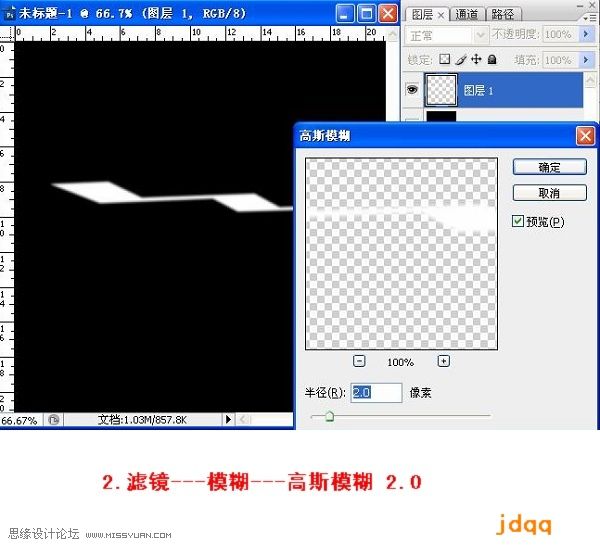The image size is (600, 550).
Task: Click the layers panel scroll up arrow
Action: pos(590,80)
